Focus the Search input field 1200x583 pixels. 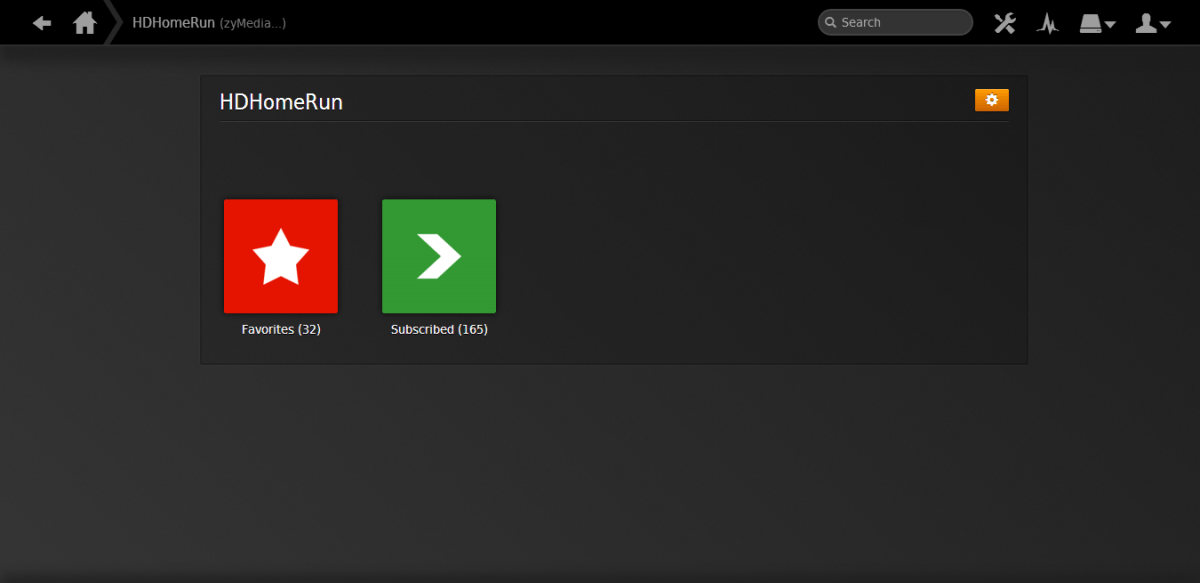[895, 22]
